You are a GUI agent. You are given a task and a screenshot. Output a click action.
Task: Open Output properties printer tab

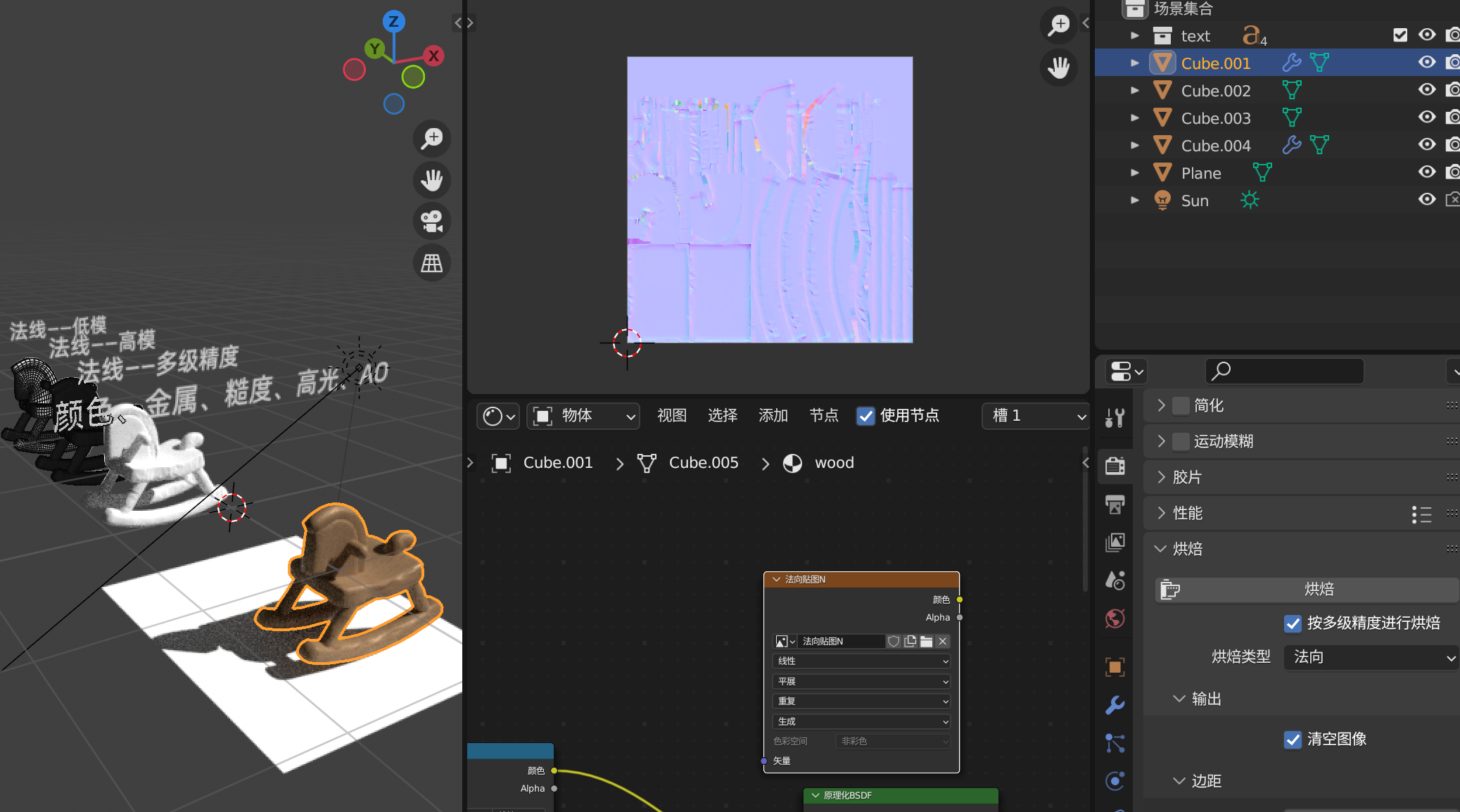1115,504
